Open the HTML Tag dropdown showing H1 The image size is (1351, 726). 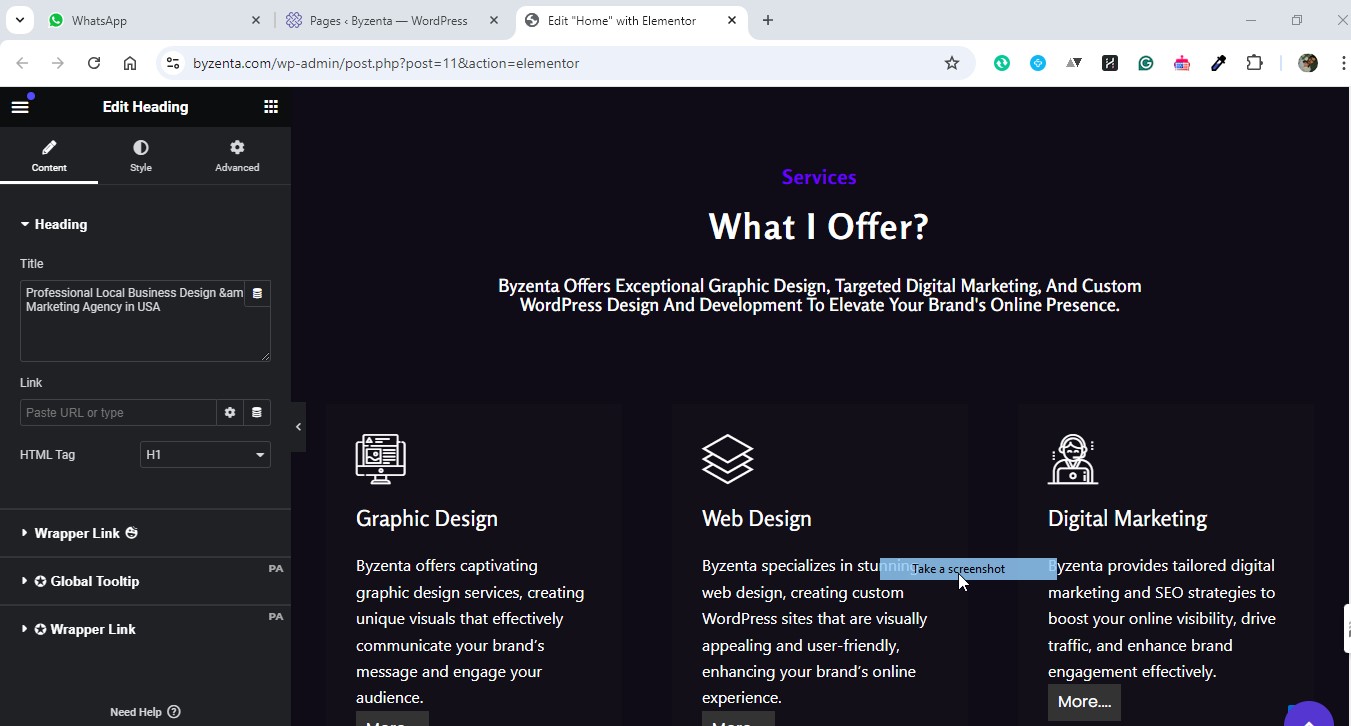(x=204, y=454)
